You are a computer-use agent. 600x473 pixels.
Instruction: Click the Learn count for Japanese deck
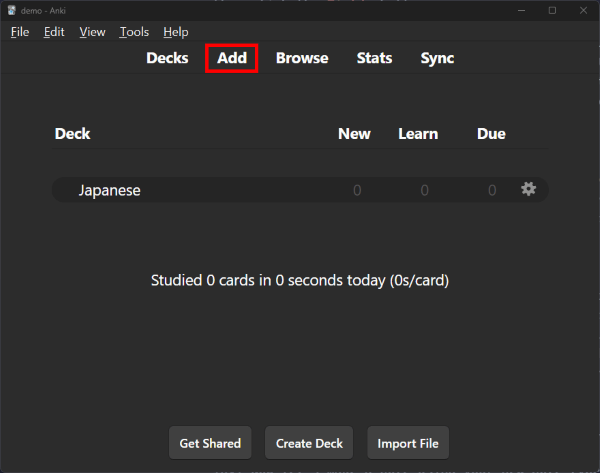tap(424, 190)
